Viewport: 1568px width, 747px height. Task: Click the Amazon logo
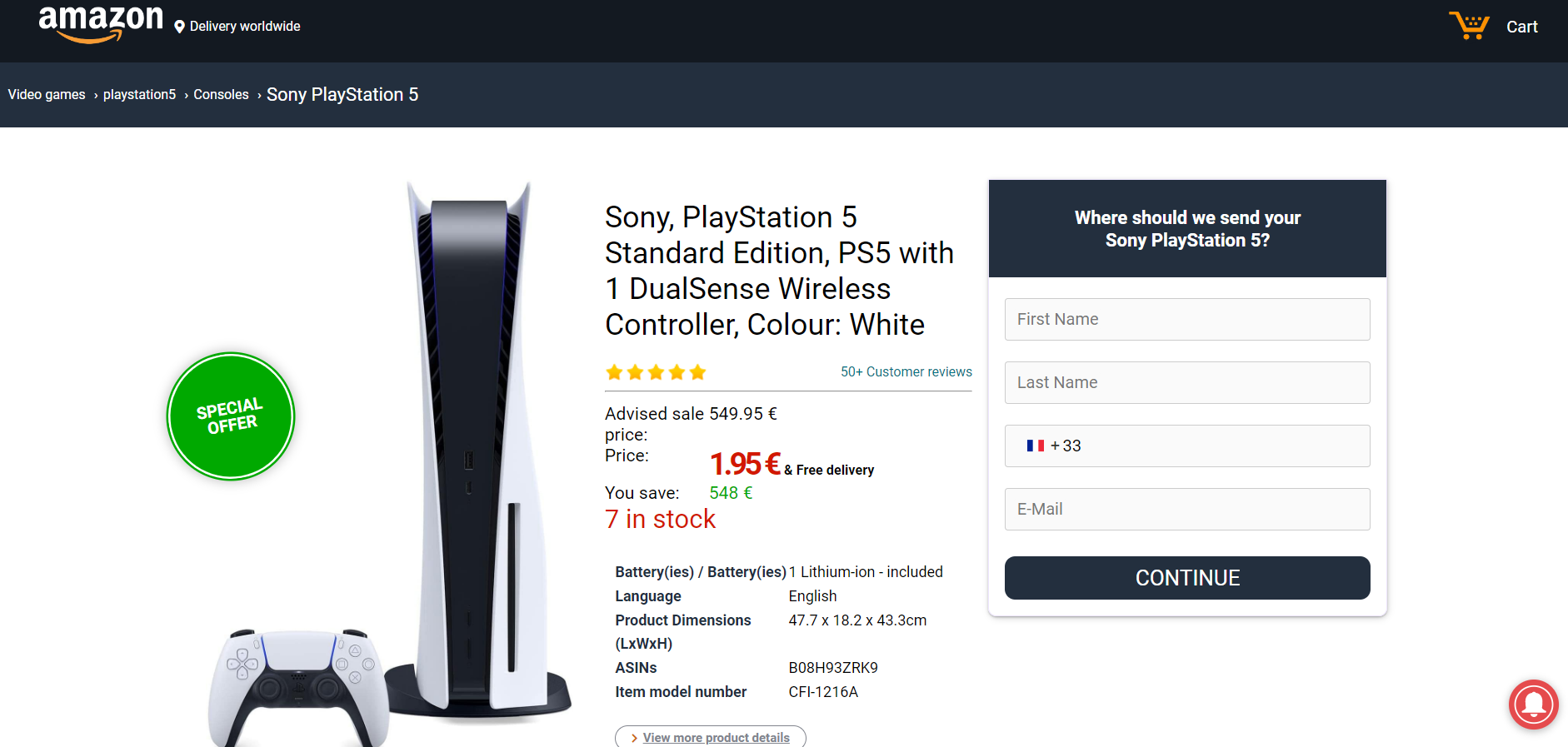coord(101,23)
